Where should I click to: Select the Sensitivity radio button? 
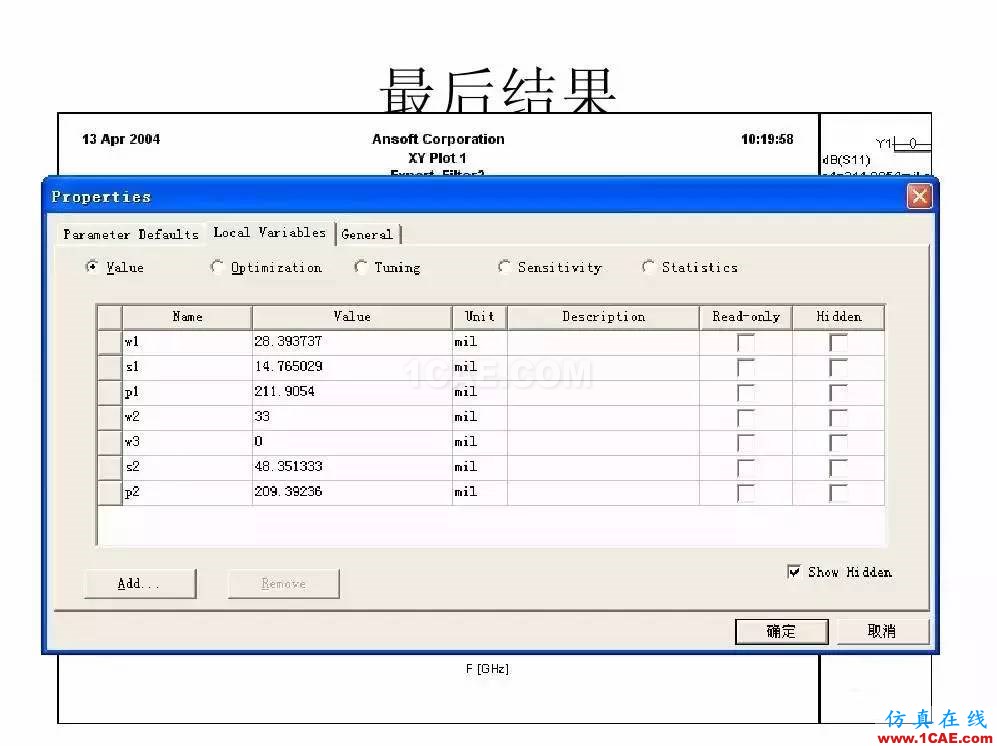tap(504, 267)
